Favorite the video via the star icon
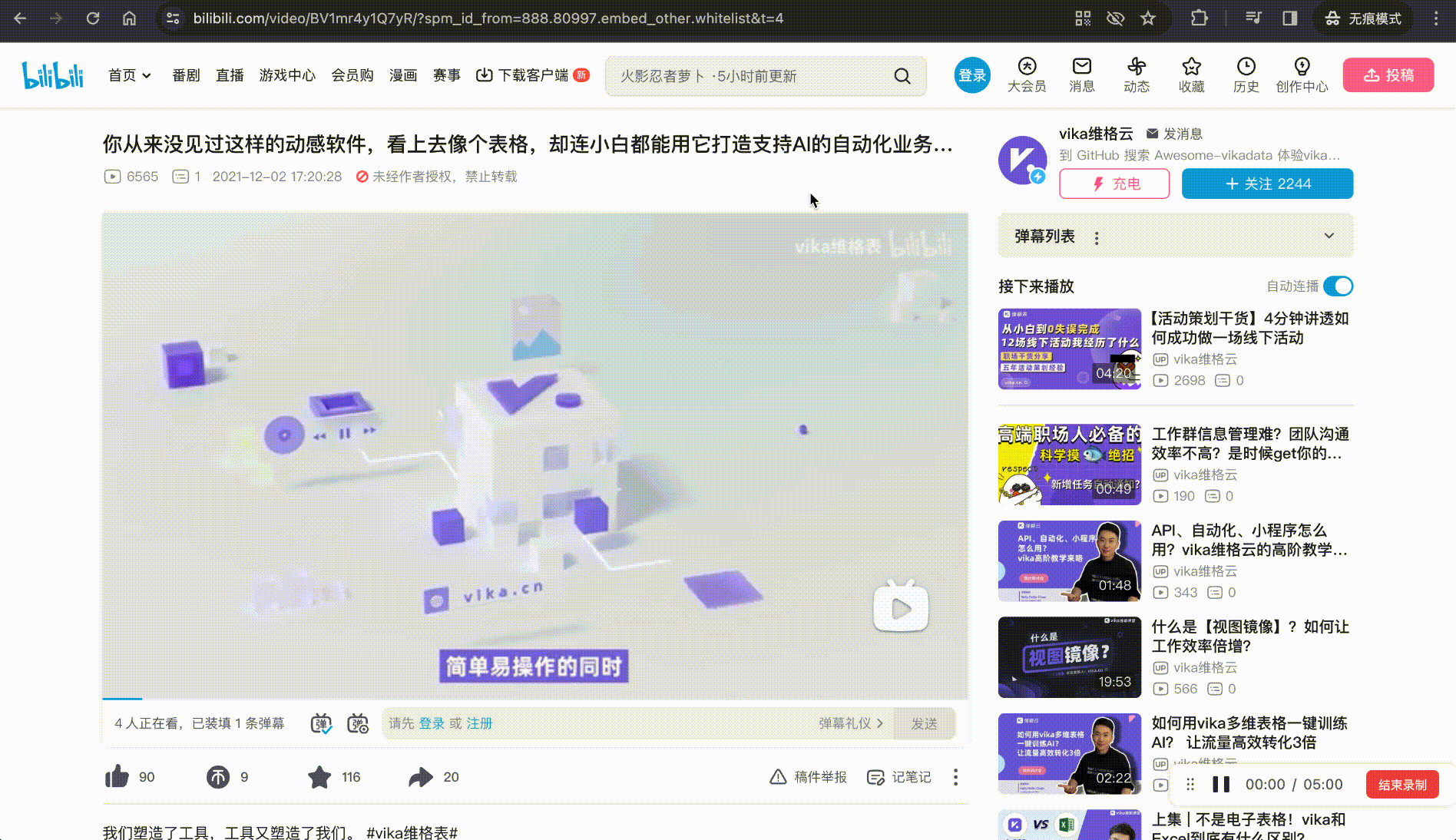 tap(319, 776)
